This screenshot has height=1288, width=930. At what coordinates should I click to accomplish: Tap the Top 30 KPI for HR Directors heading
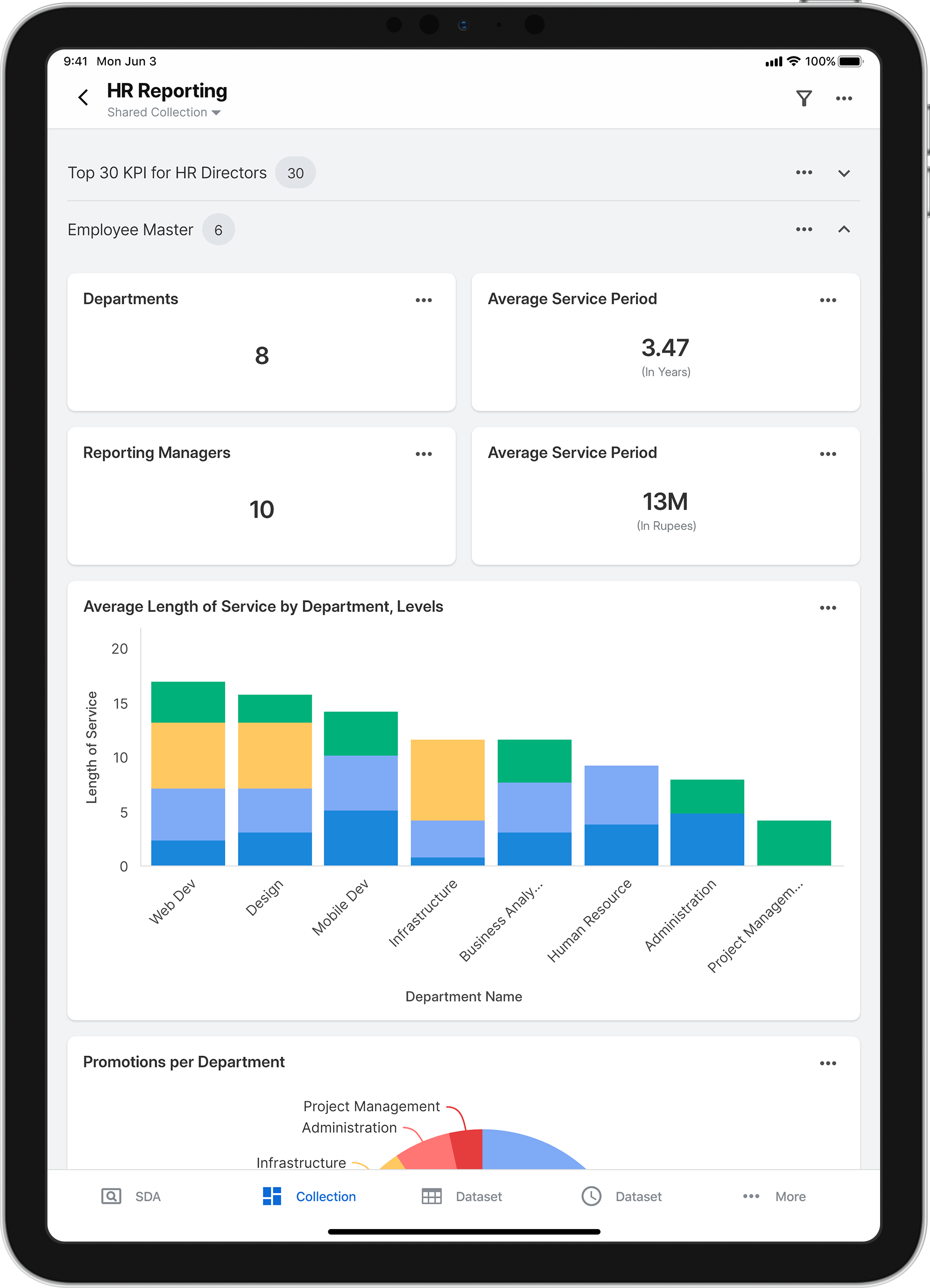167,173
